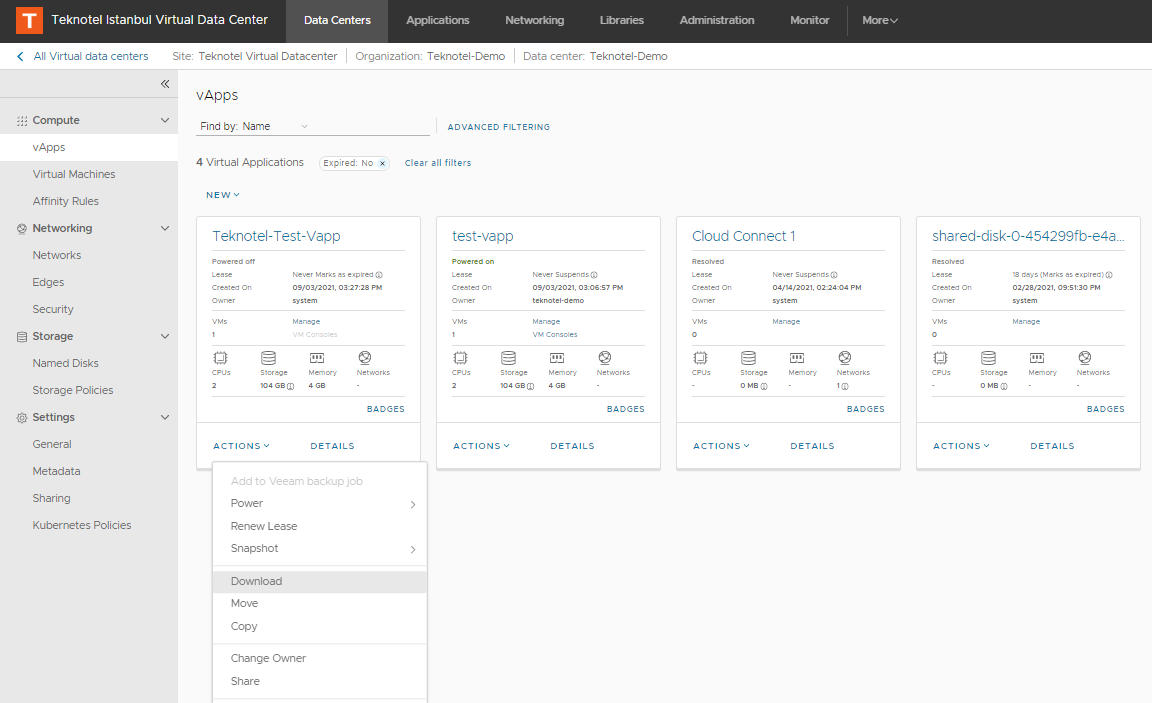Screen dimensions: 1152x703
Task: Click the Networks icon on Teknotel-Test-Vapp card
Action: (x=364, y=358)
